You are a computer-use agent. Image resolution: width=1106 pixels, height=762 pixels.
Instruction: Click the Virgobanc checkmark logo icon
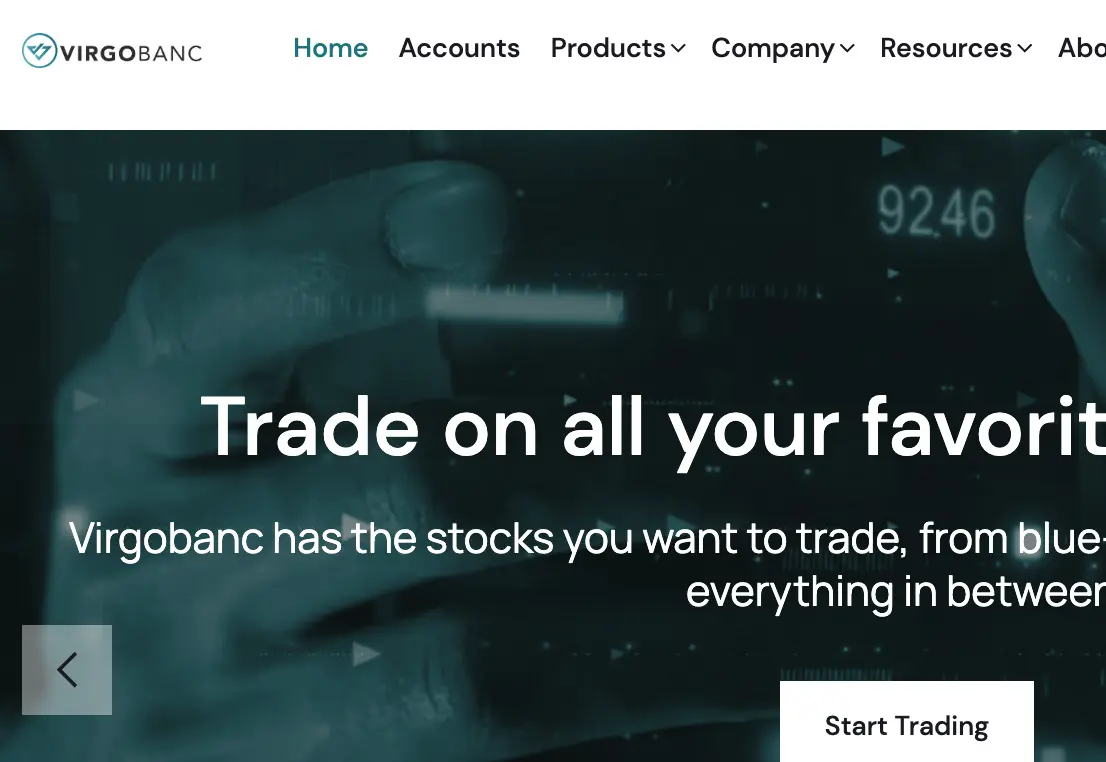point(40,51)
